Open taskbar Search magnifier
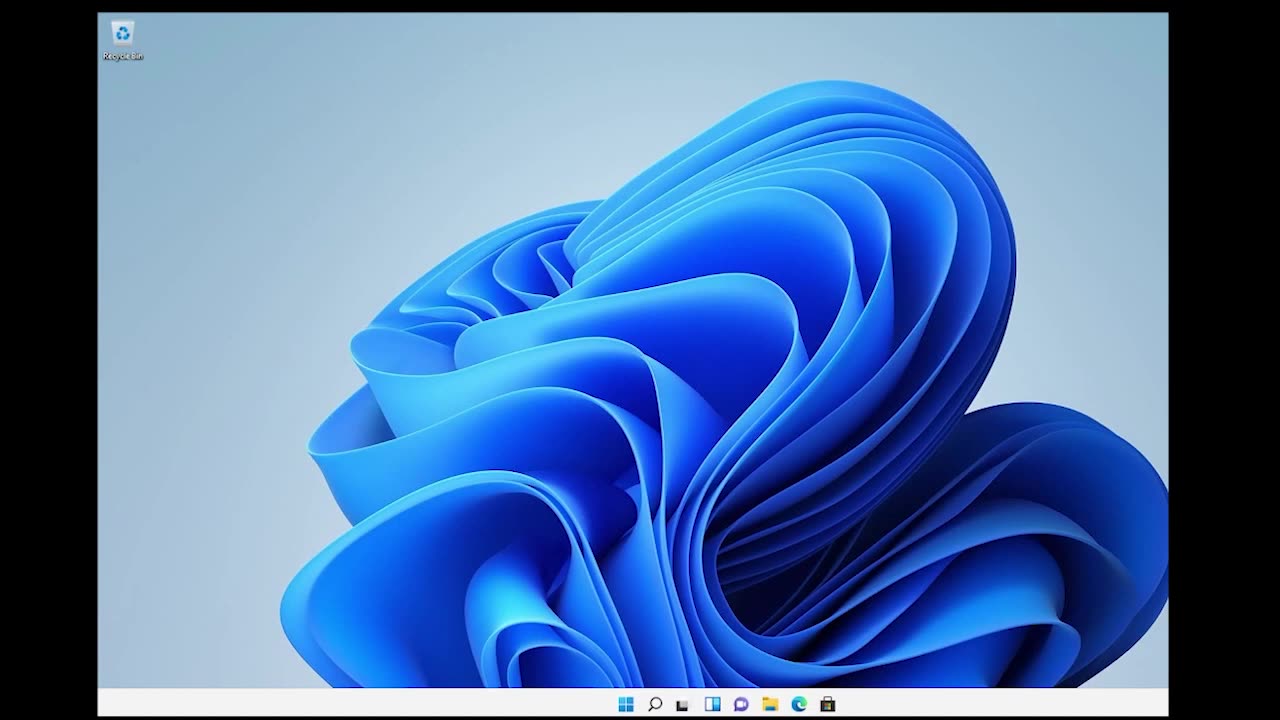Image resolution: width=1280 pixels, height=720 pixels. [x=655, y=704]
